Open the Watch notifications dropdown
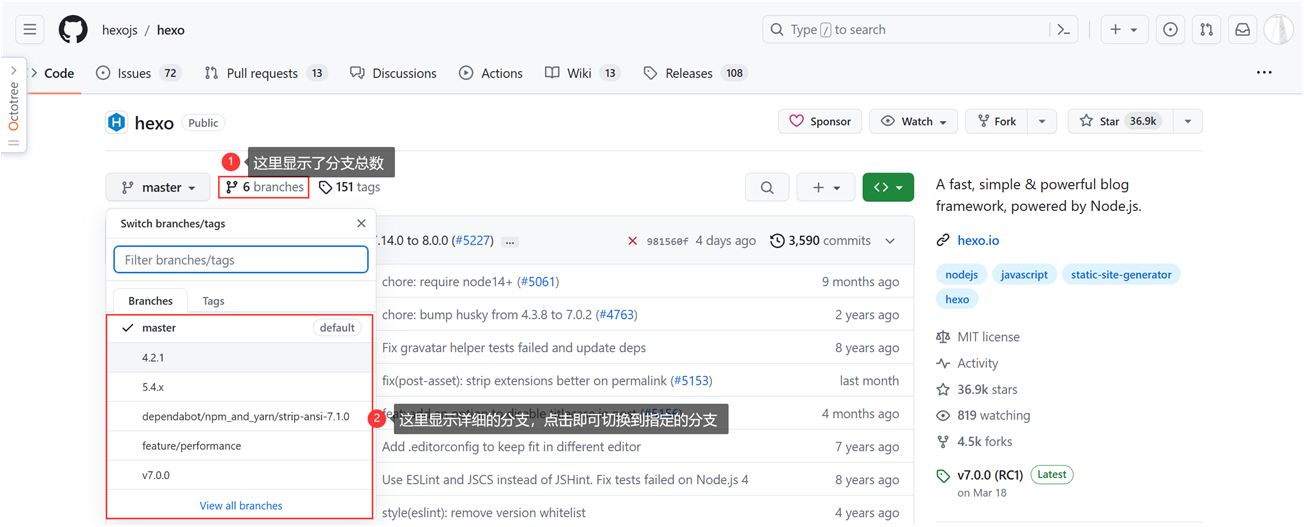Viewport: 1304px width, 527px height. pos(914,121)
